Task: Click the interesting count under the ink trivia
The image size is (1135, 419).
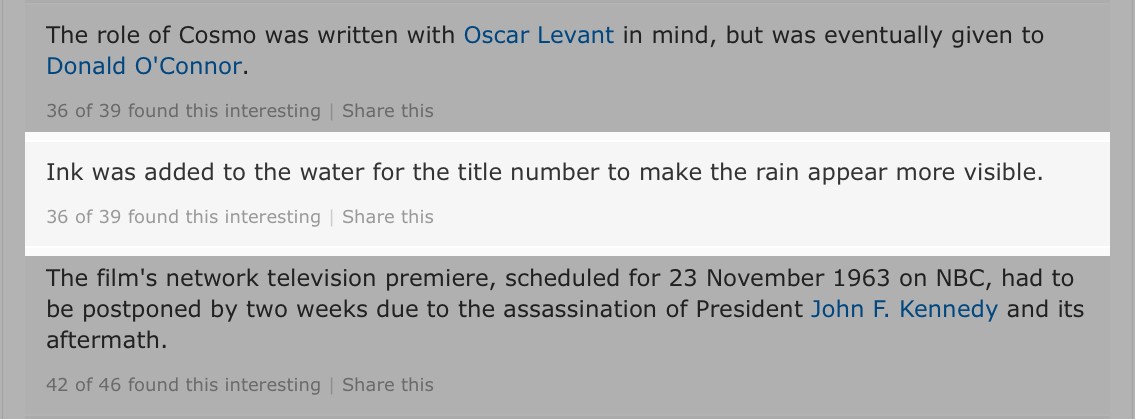Action: tap(183, 216)
